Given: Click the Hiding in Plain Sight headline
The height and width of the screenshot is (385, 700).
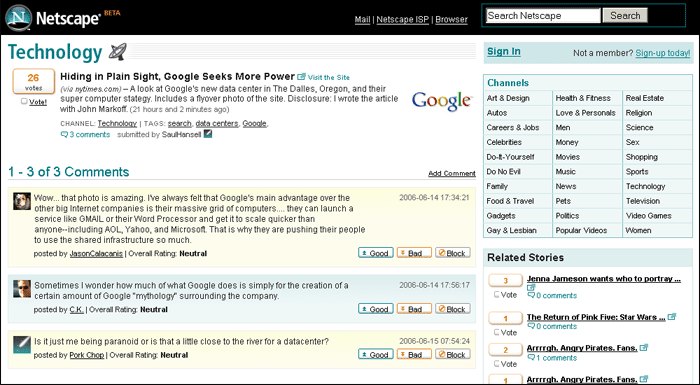Looking at the screenshot, I should [177, 76].
